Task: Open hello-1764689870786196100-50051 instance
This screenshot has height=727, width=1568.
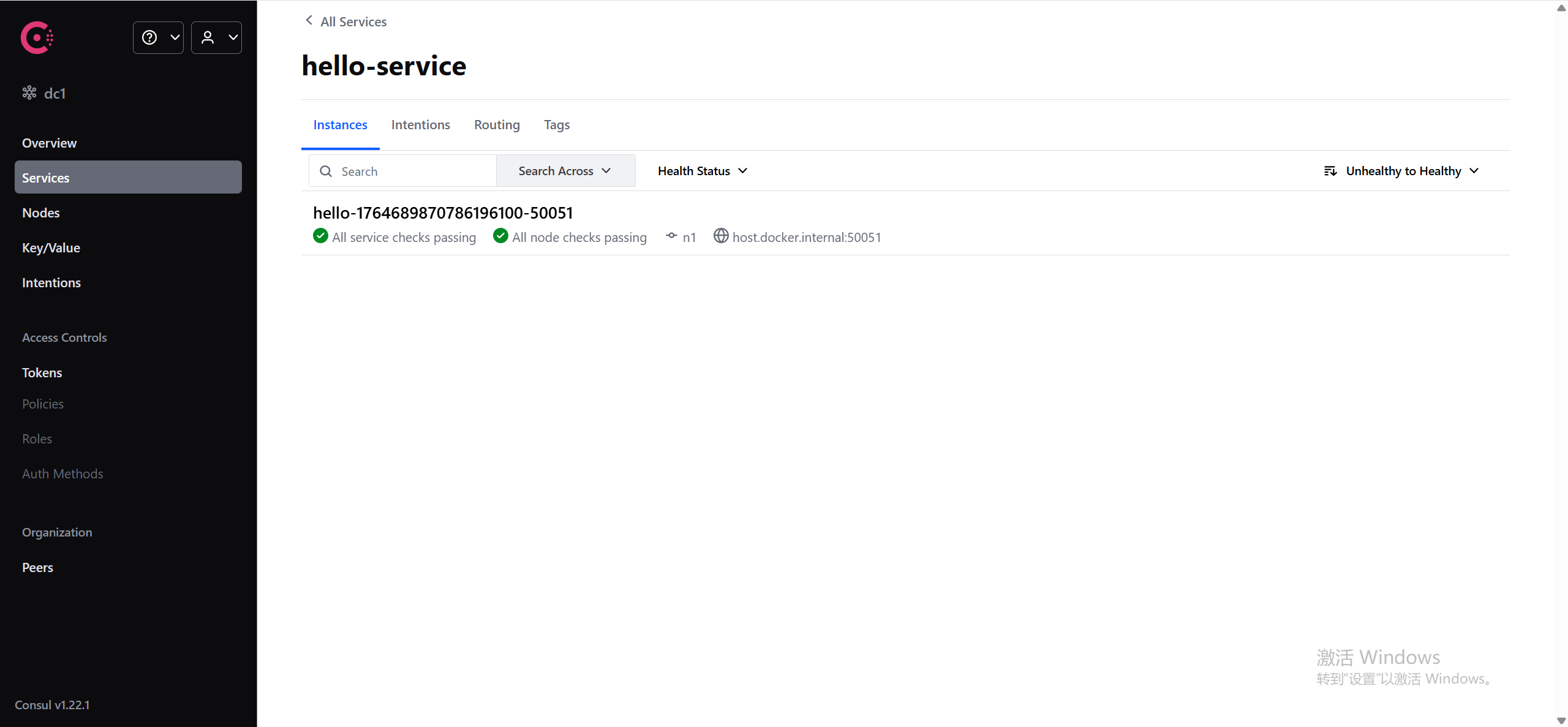Action: [x=443, y=213]
